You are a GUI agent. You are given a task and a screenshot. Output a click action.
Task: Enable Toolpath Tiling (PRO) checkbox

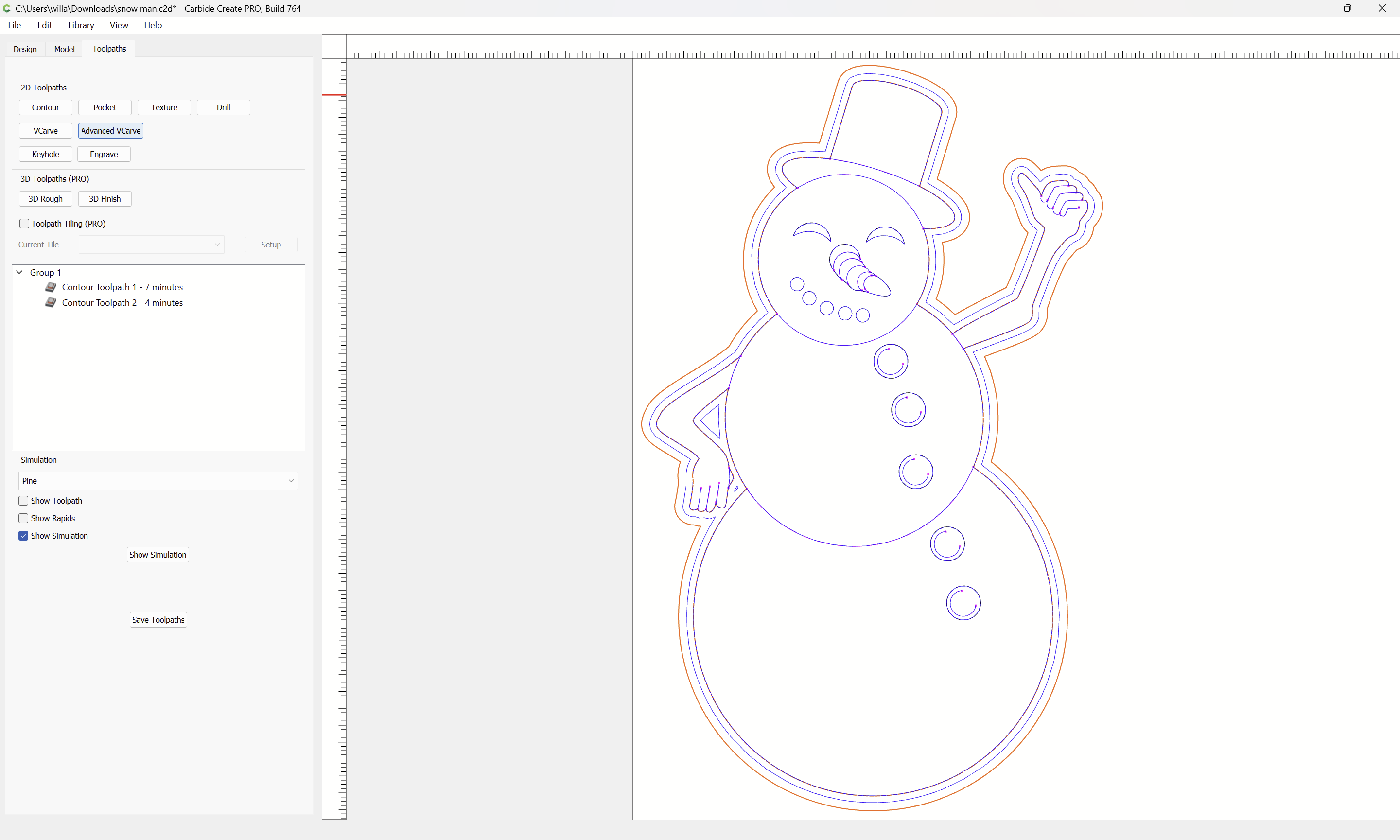coord(24,224)
